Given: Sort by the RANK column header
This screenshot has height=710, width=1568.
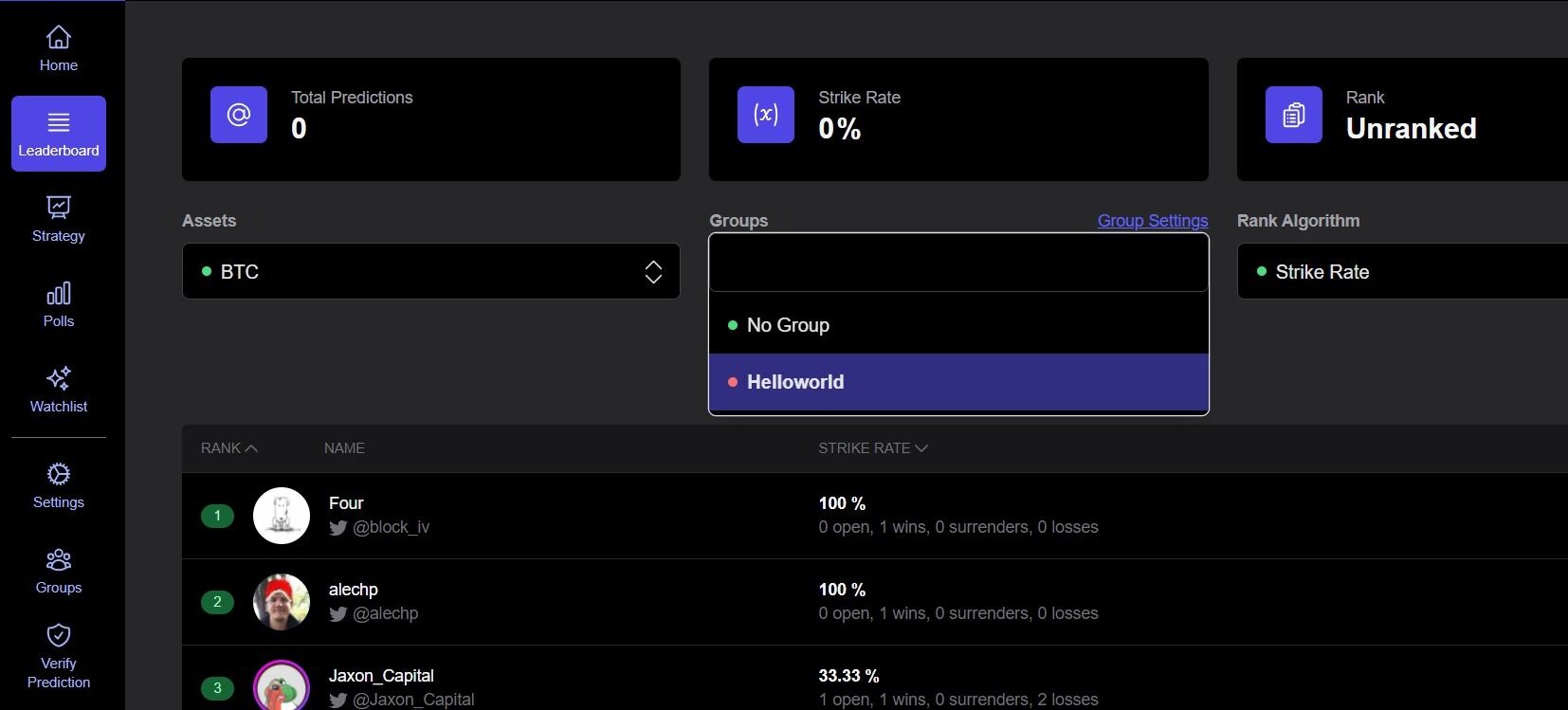Looking at the screenshot, I should tap(228, 448).
